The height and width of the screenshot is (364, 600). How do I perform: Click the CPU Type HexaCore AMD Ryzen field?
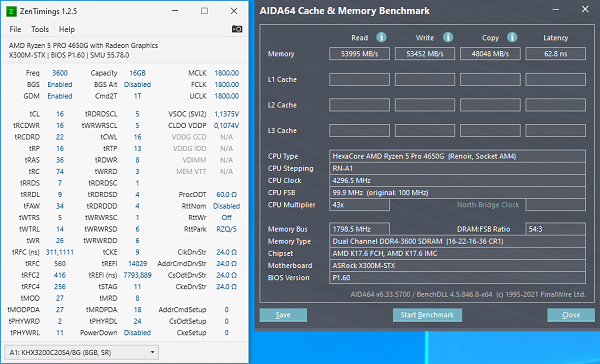pyautogui.click(x=457, y=156)
